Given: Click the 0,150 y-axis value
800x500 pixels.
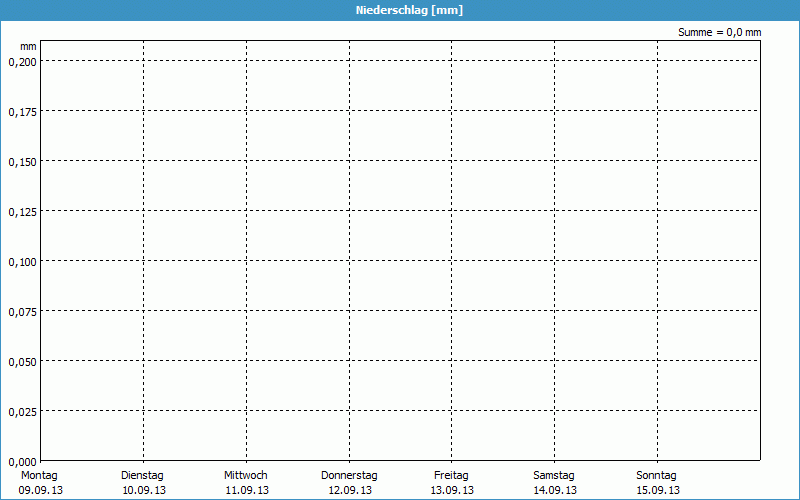Looking at the screenshot, I should point(23,162).
